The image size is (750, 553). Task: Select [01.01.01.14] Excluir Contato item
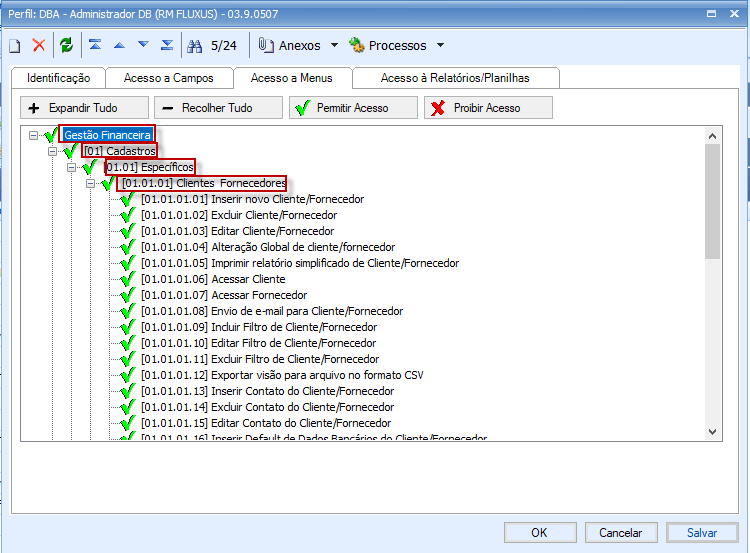[267, 407]
